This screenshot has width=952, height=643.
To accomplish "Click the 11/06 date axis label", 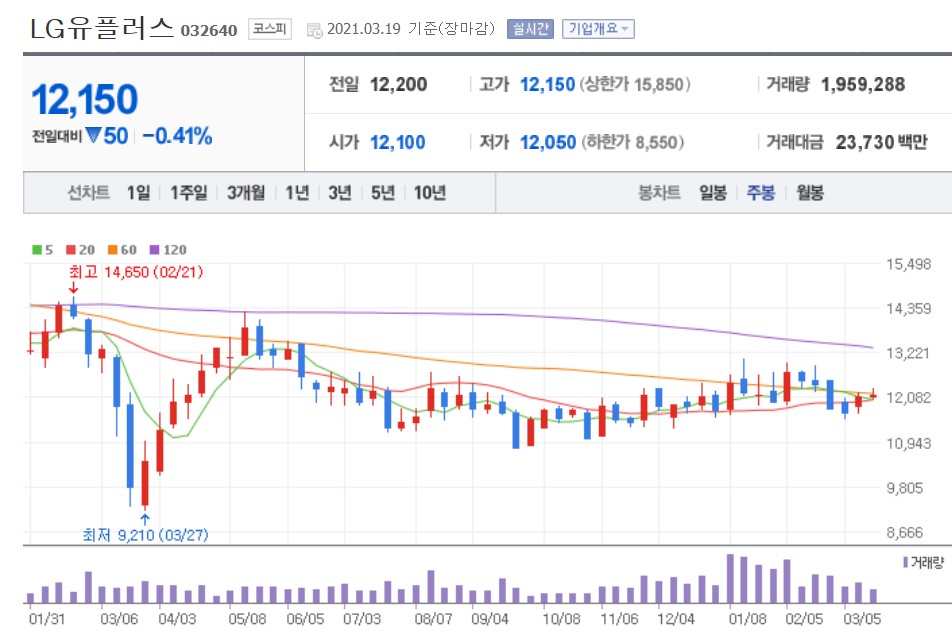I will click(619, 619).
